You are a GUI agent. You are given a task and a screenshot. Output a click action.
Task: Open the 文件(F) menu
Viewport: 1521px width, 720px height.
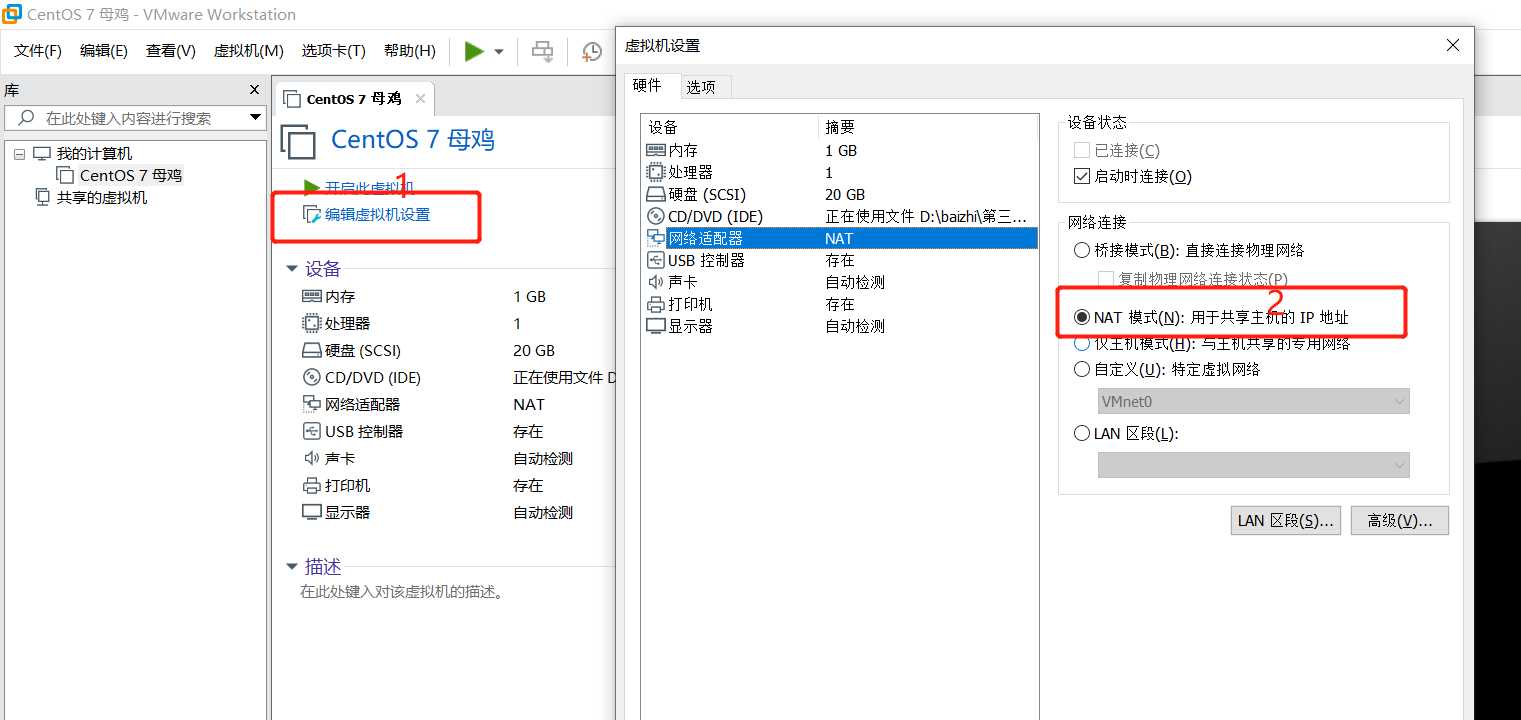[38, 51]
